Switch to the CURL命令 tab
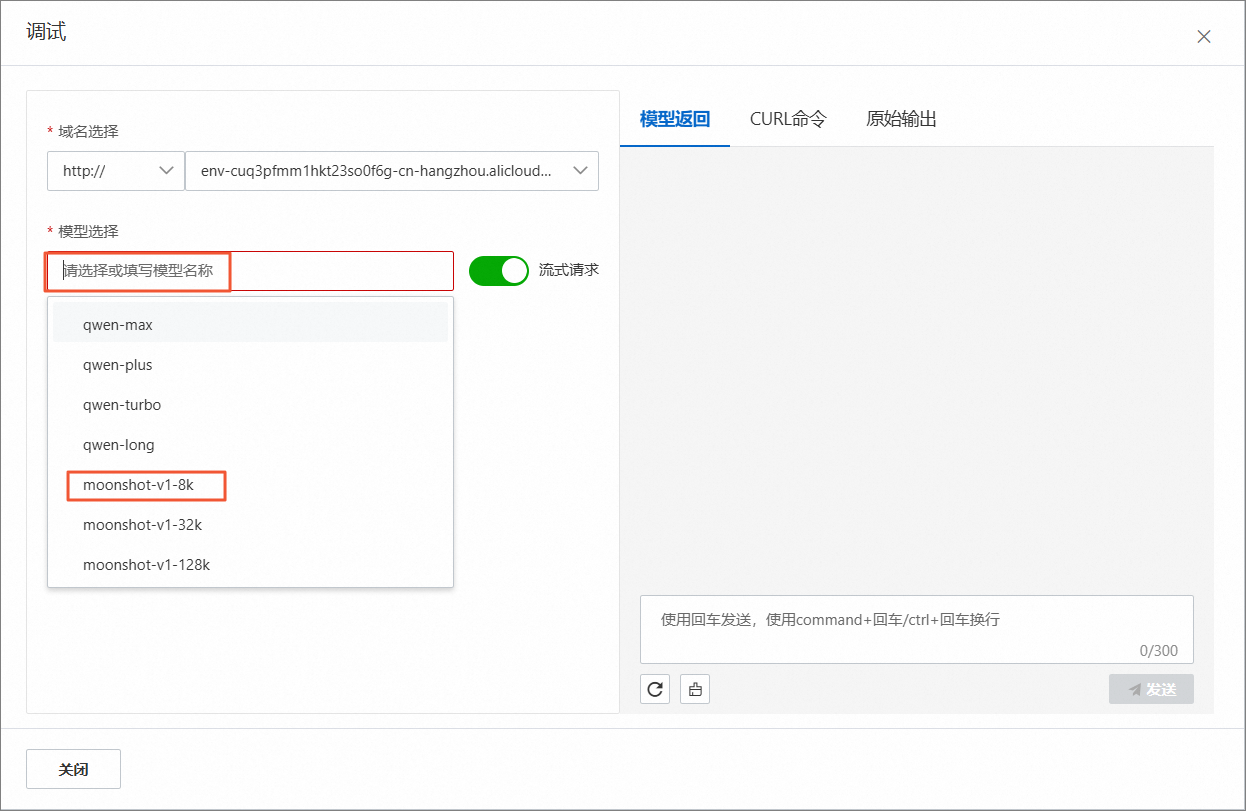Image resolution: width=1246 pixels, height=811 pixels. pyautogui.click(x=788, y=119)
